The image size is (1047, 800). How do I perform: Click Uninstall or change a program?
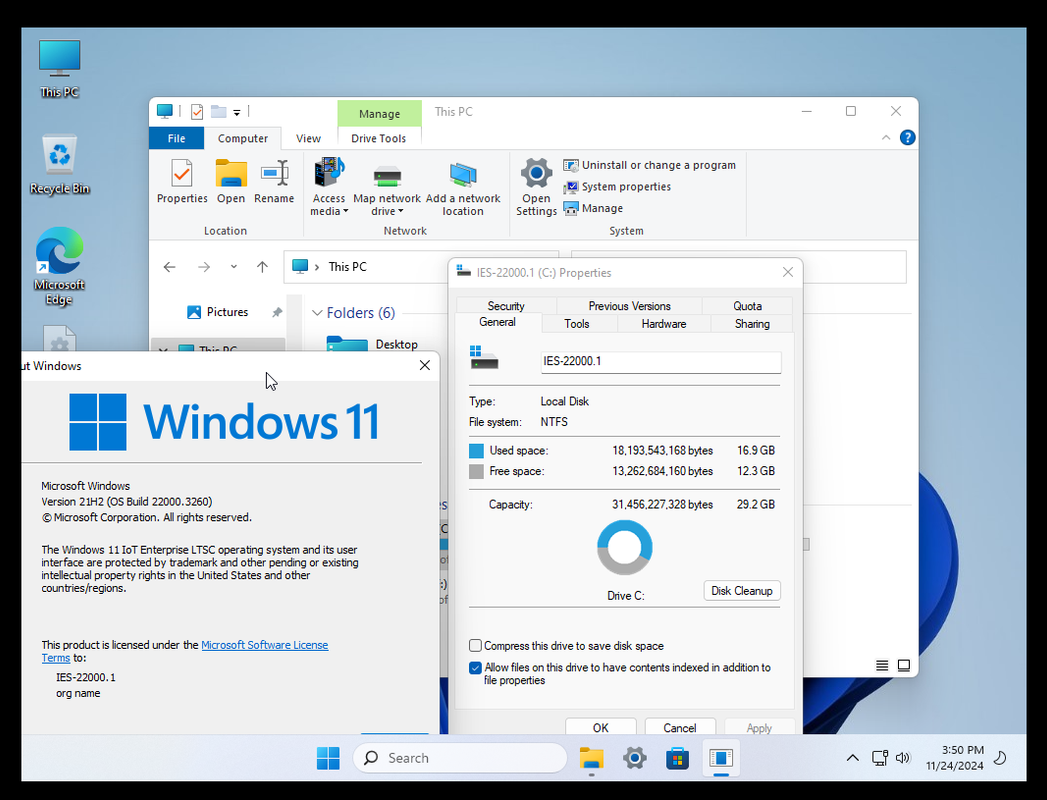pos(650,165)
